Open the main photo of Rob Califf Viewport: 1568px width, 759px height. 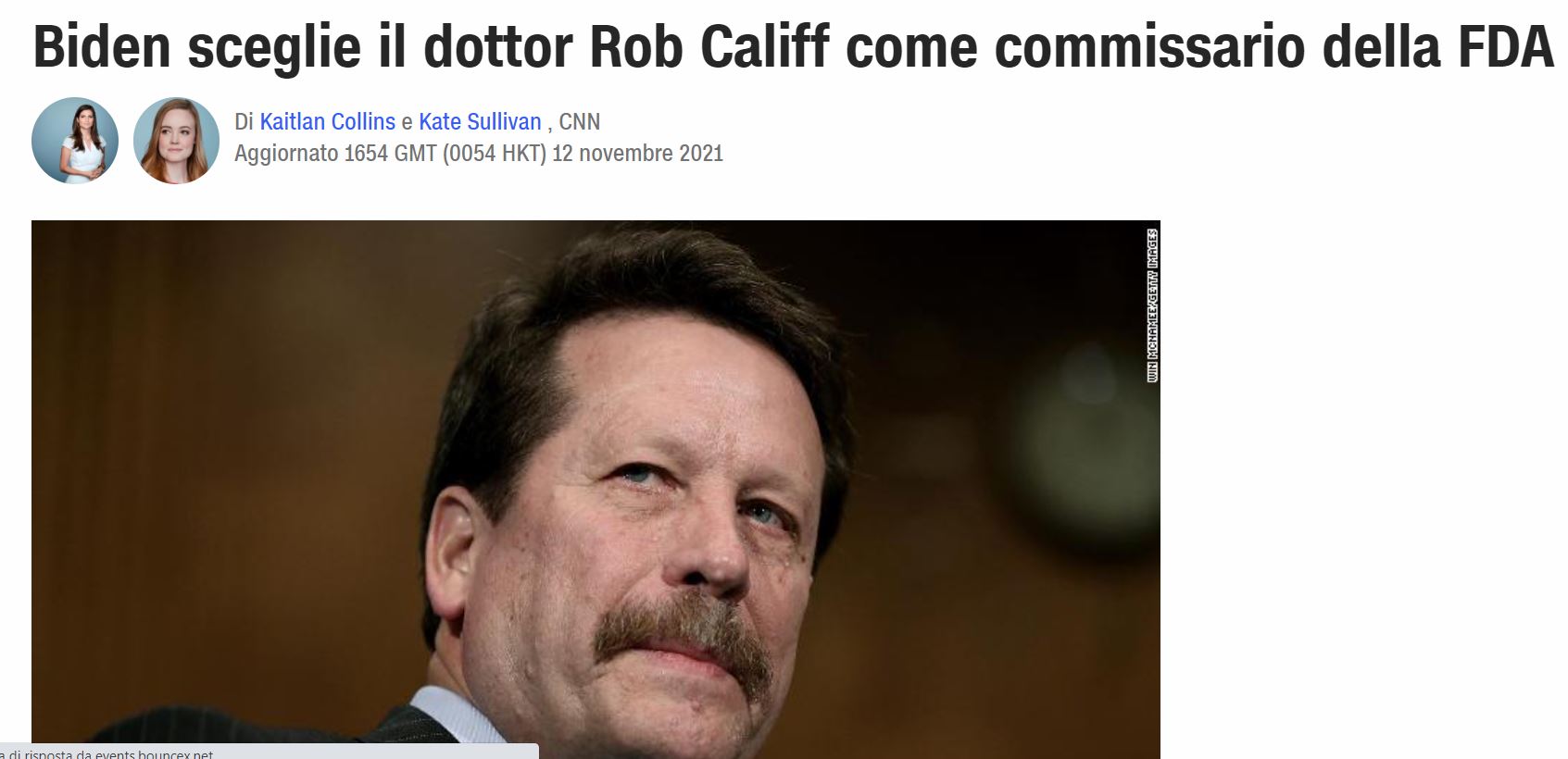tap(596, 490)
